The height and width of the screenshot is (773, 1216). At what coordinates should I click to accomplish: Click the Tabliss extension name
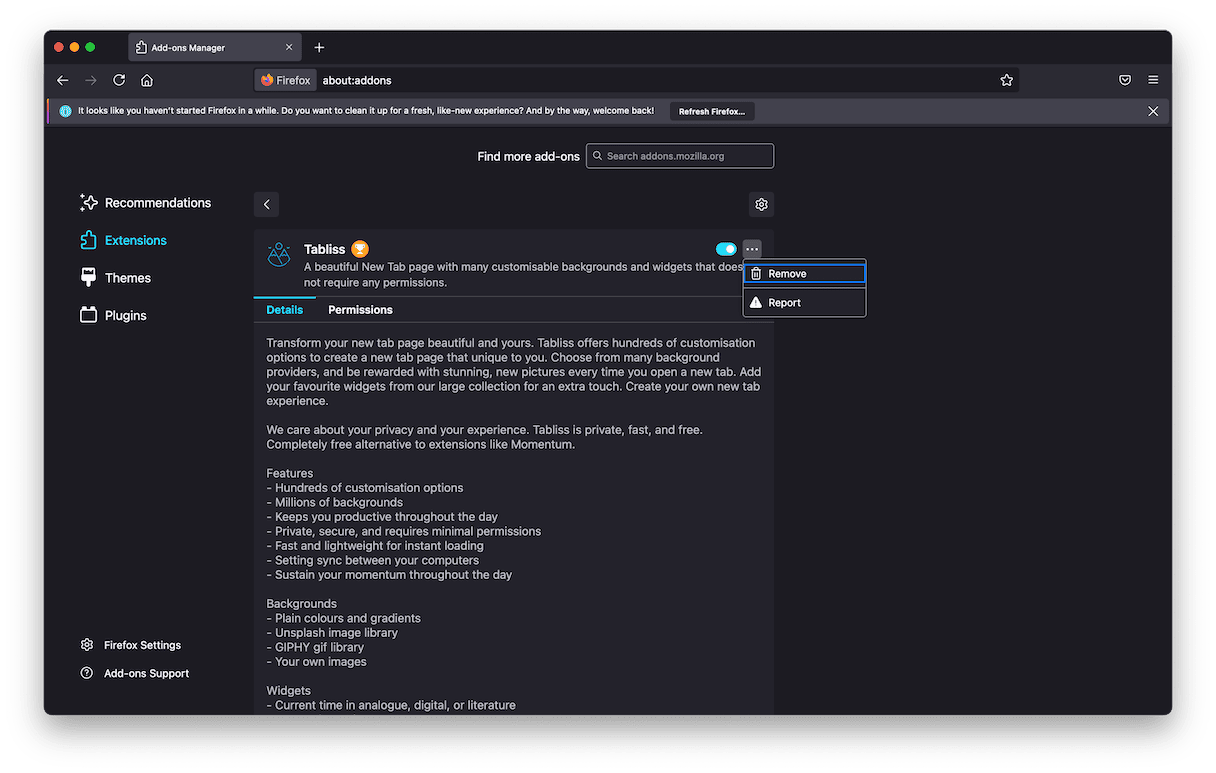click(x=324, y=249)
